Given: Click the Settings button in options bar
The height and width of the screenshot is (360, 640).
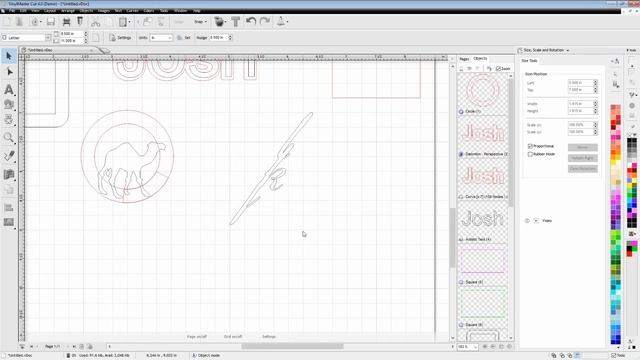Looking at the screenshot, I should tap(120, 38).
